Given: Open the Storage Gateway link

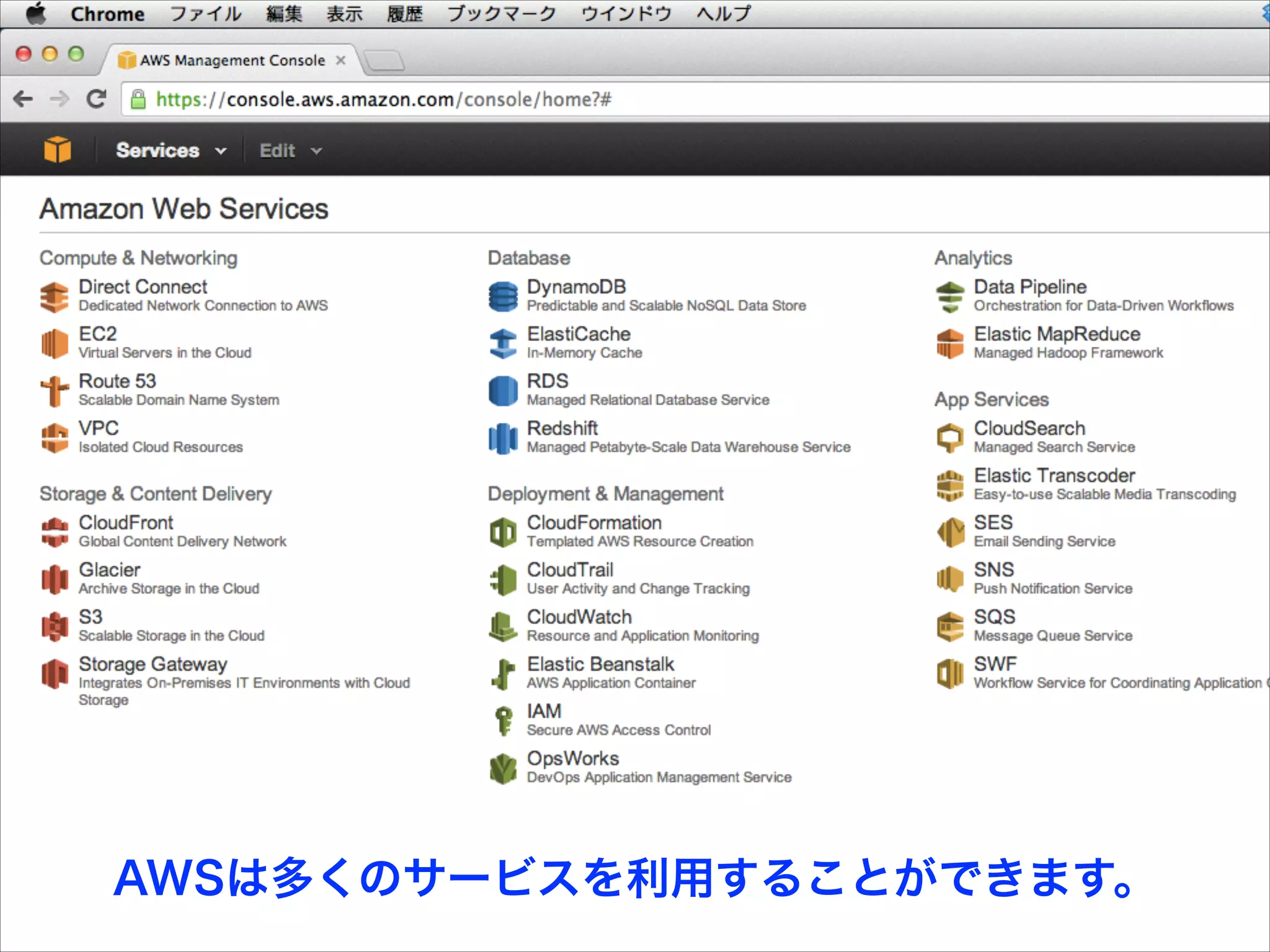Looking at the screenshot, I should [x=153, y=664].
